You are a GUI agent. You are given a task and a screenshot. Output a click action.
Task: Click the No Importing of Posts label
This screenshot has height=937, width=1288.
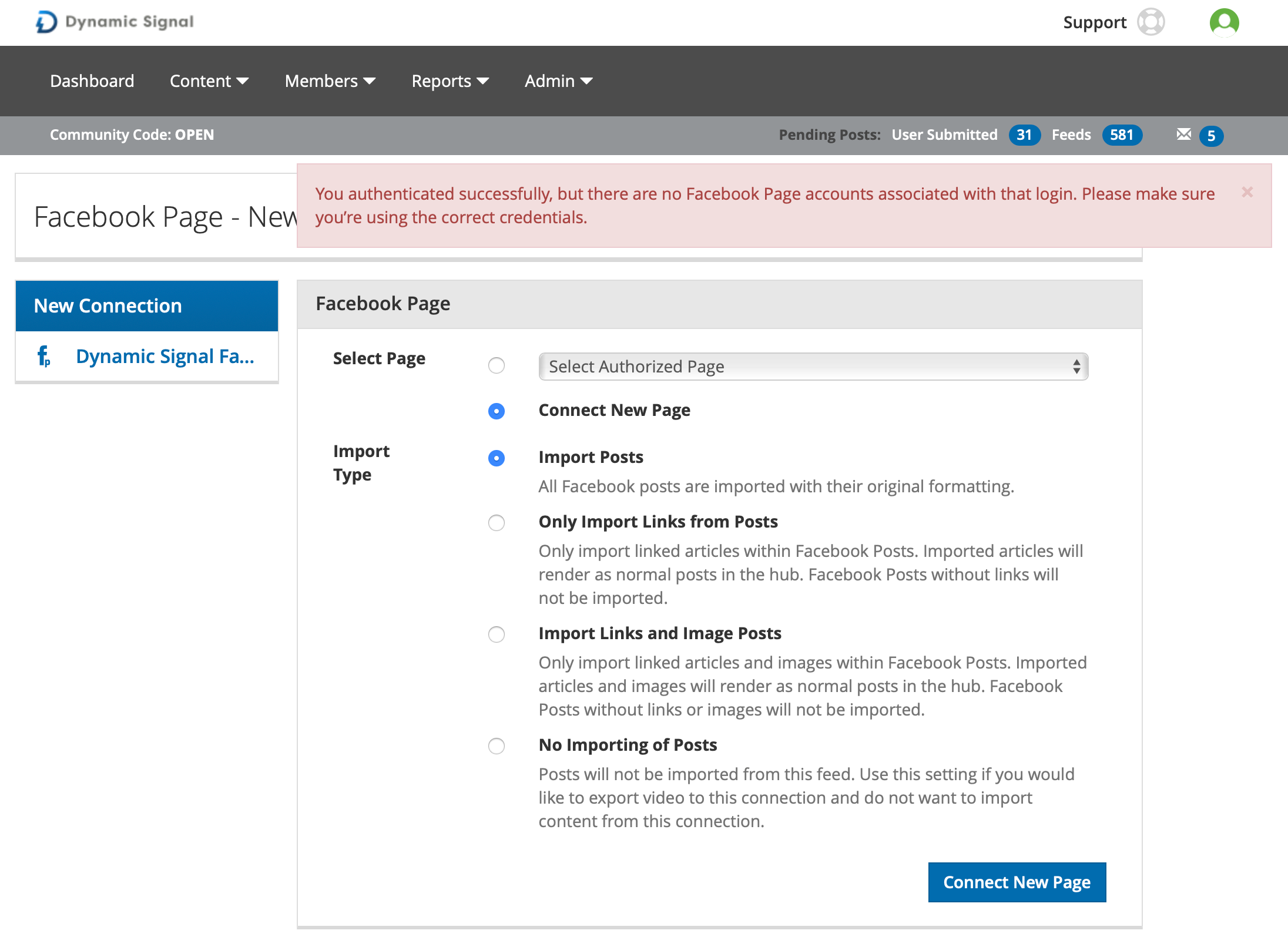click(628, 745)
